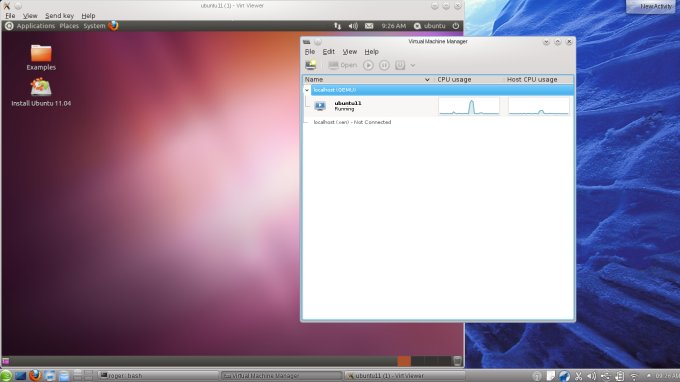Select the ubuntu11 Running virtual machine
Image resolution: width=680 pixels, height=382 pixels.
(x=438, y=106)
